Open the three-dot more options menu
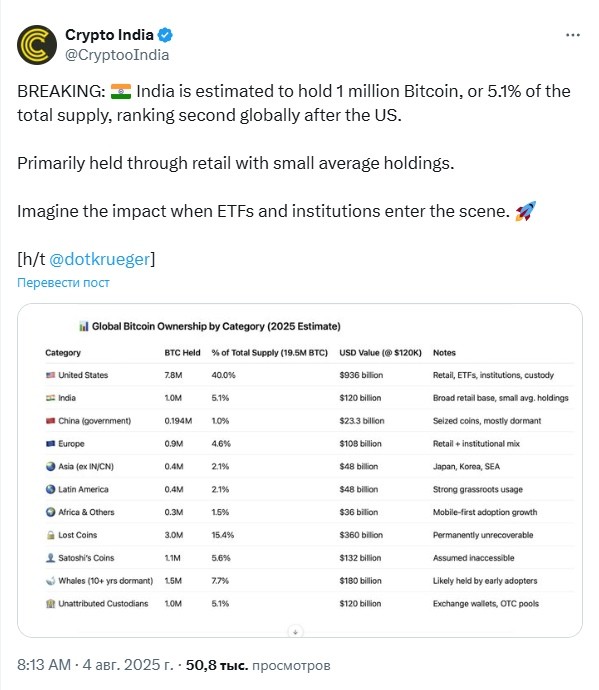The image size is (599, 690). [x=573, y=35]
